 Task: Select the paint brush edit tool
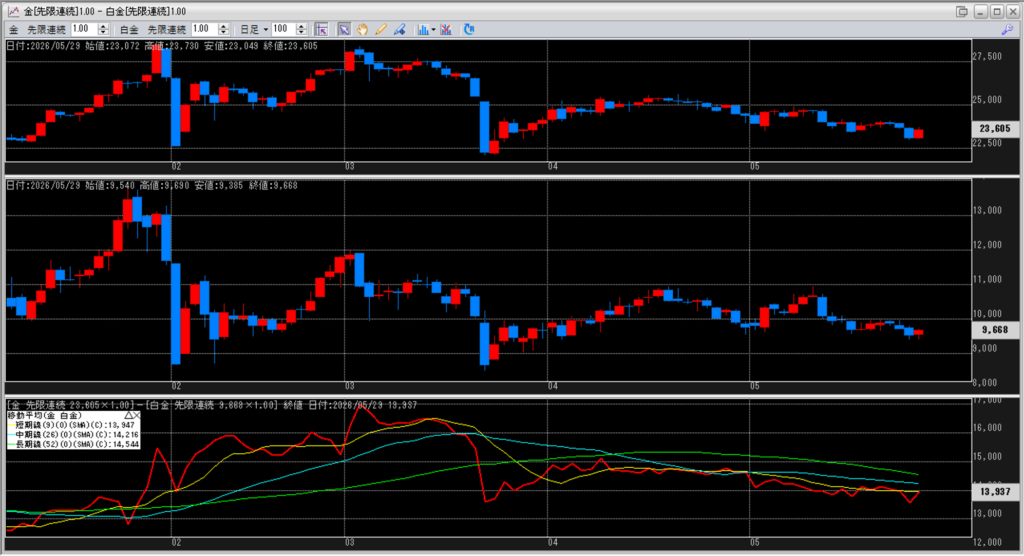[x=399, y=29]
